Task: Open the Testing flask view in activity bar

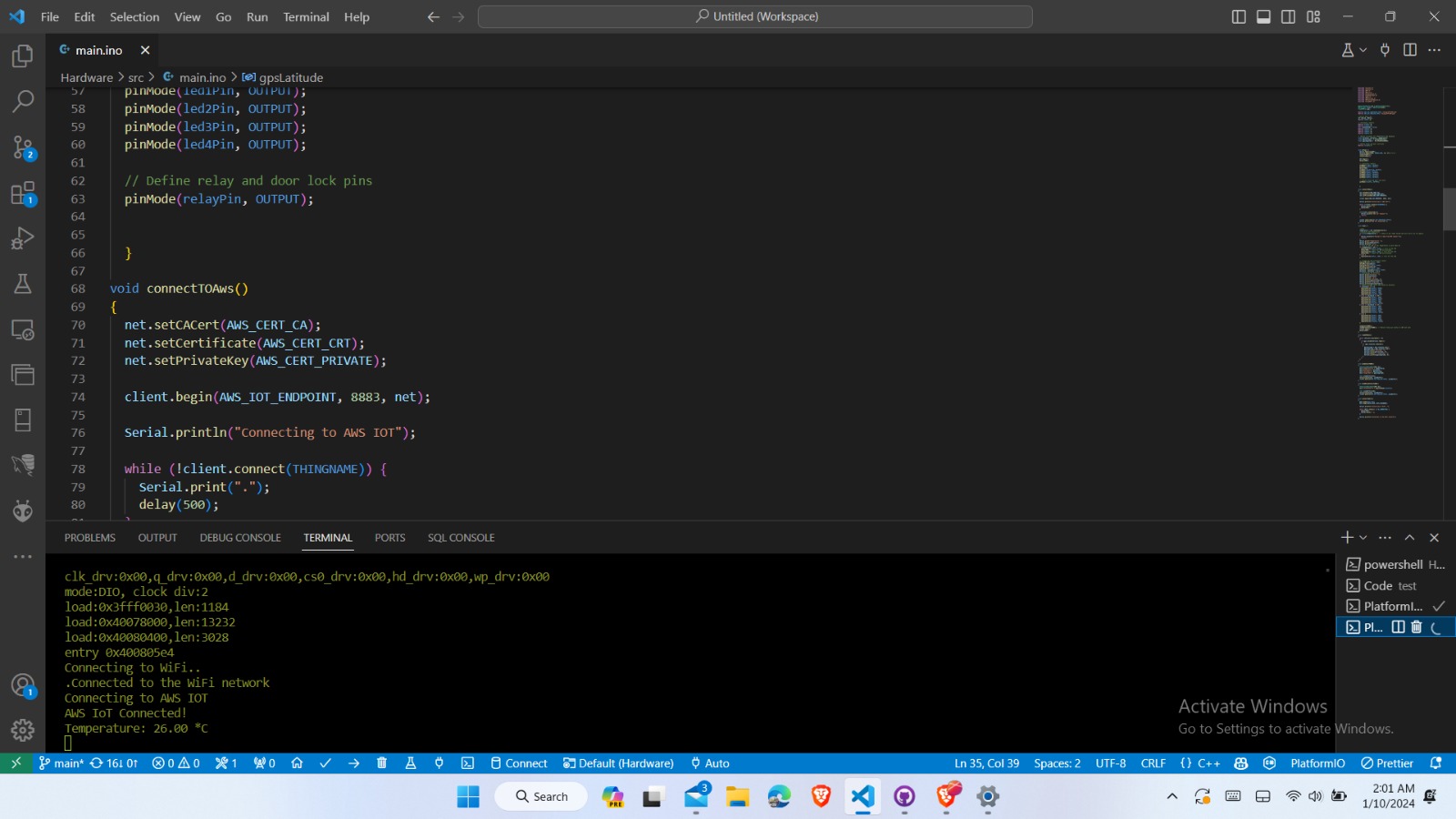Action: pyautogui.click(x=23, y=284)
